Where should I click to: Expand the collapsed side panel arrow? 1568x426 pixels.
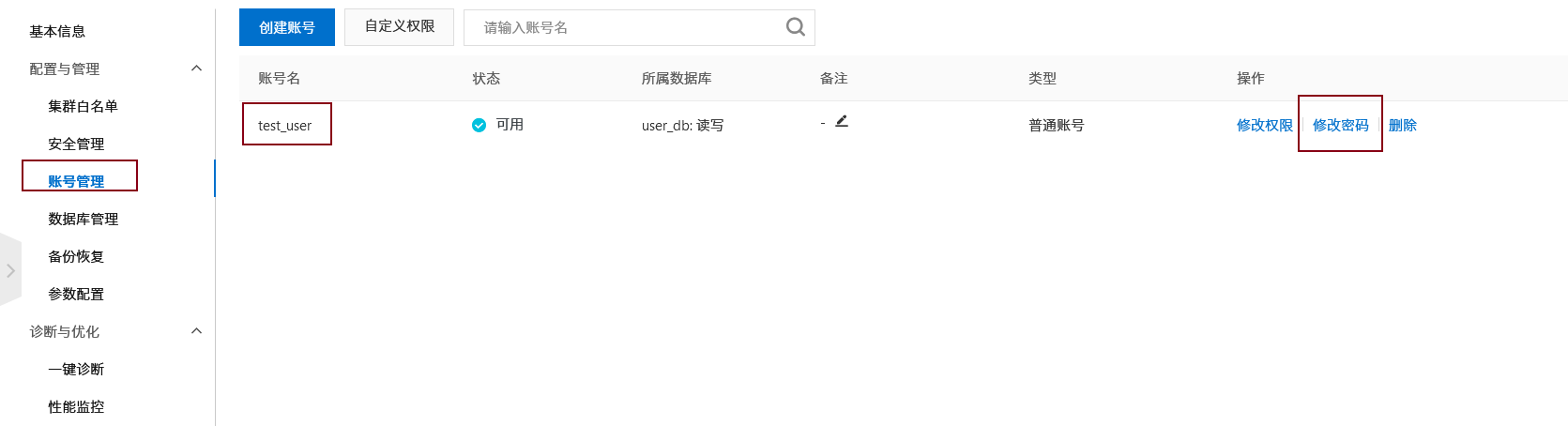coord(10,270)
